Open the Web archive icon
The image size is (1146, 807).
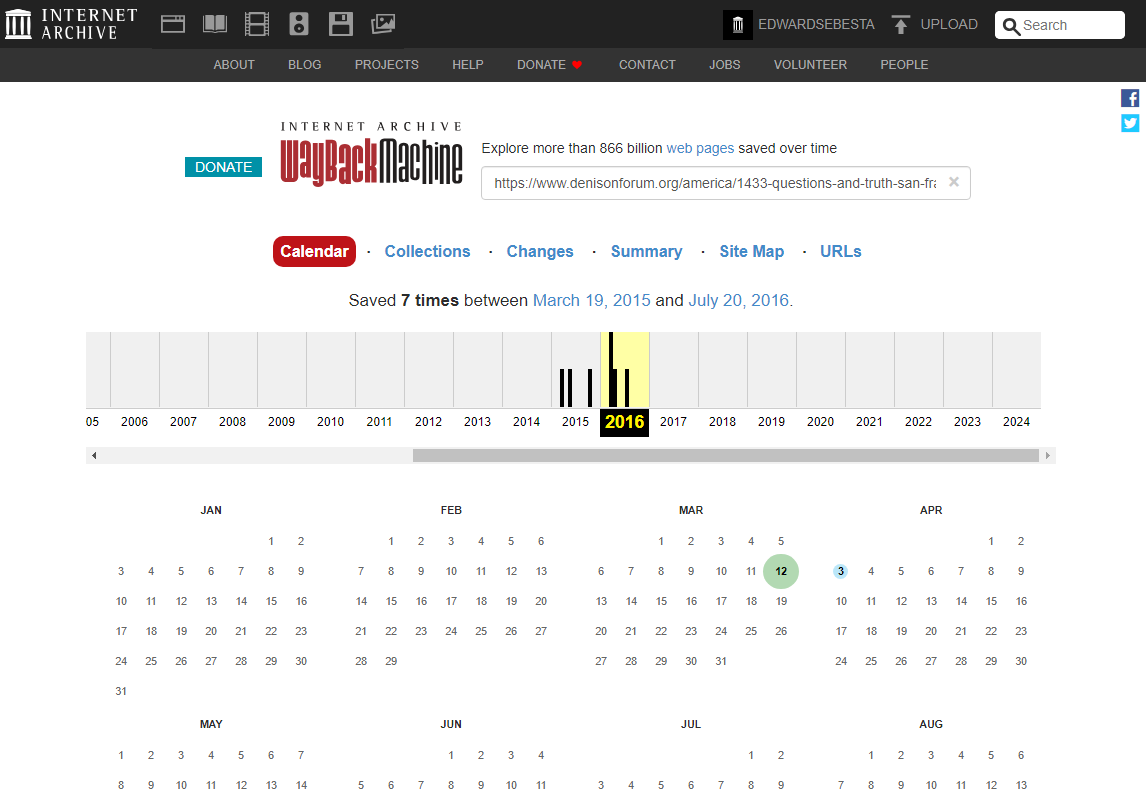tap(172, 24)
